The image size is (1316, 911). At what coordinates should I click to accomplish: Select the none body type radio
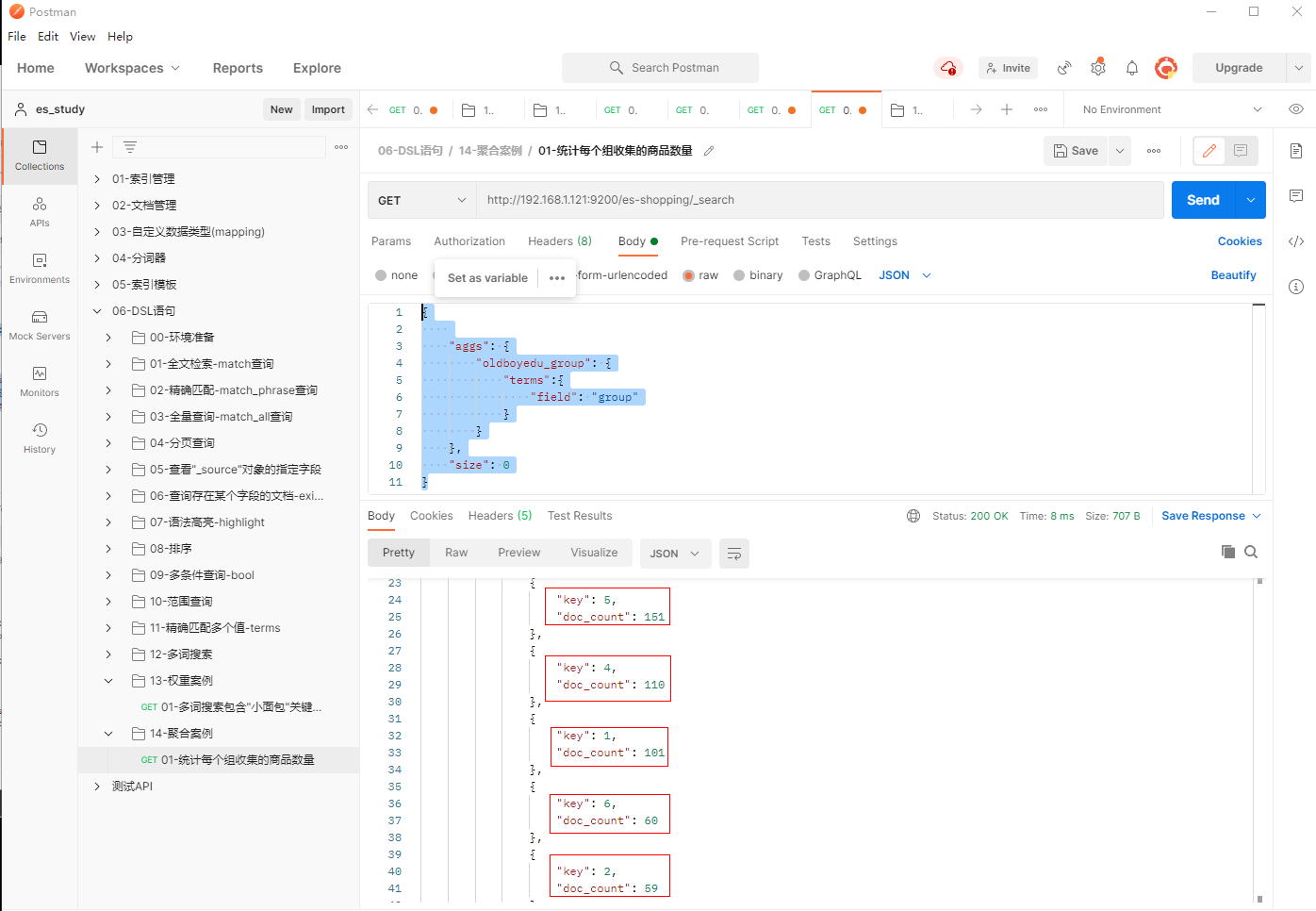click(x=381, y=275)
